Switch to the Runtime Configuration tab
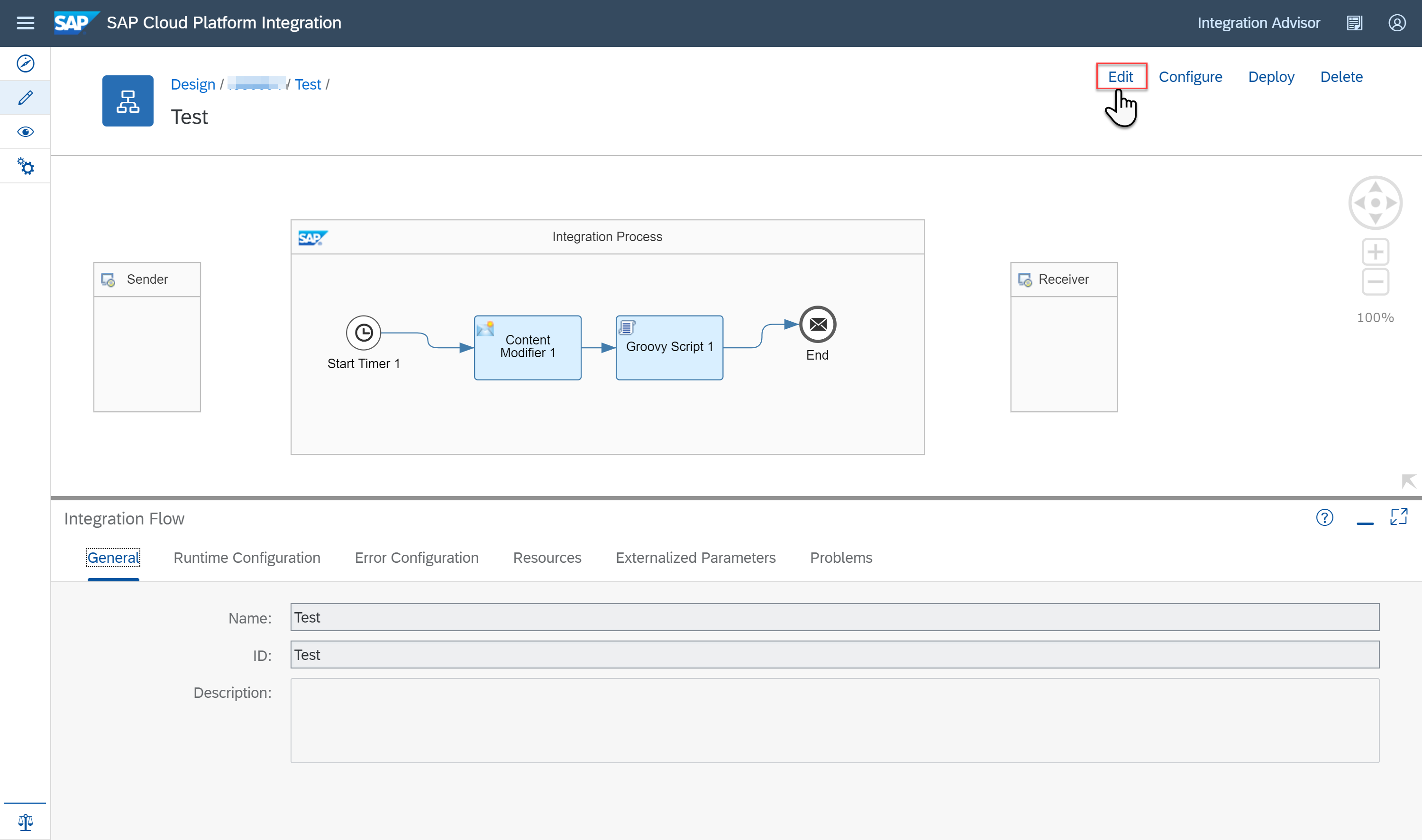Screen dimensions: 1422x840 click(247, 558)
